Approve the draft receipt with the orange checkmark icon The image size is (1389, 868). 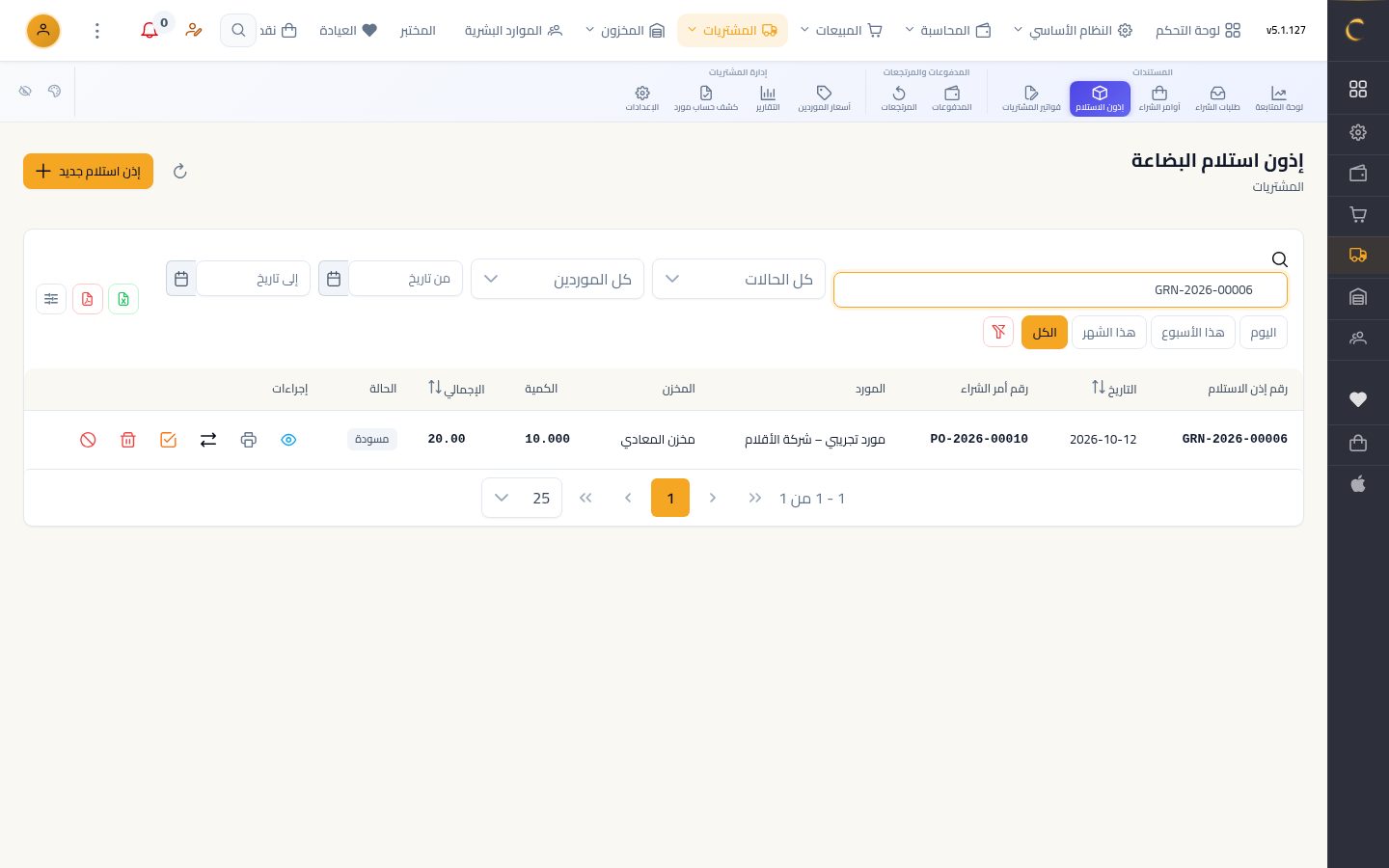tap(168, 440)
